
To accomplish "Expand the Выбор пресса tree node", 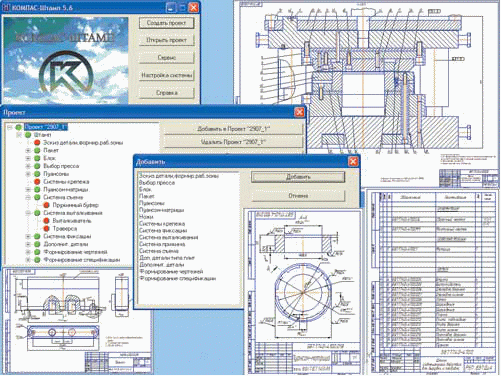I will click(28, 166).
